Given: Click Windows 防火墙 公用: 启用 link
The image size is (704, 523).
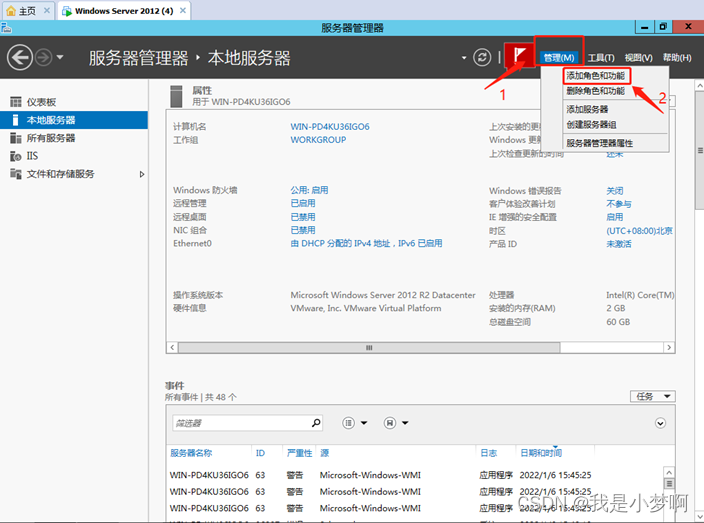Looking at the screenshot, I should [309, 190].
